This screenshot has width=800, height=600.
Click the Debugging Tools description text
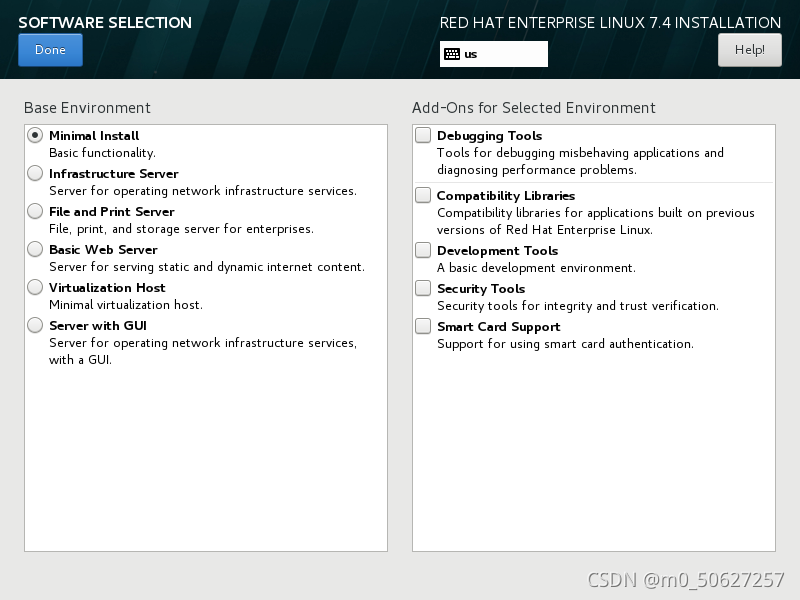coord(580,161)
